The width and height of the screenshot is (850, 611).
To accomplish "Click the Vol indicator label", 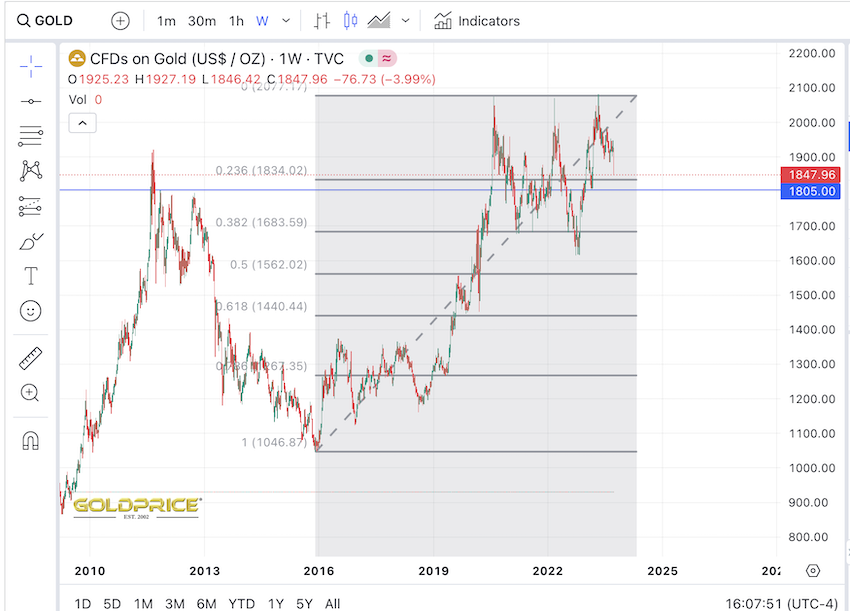I will (78, 100).
